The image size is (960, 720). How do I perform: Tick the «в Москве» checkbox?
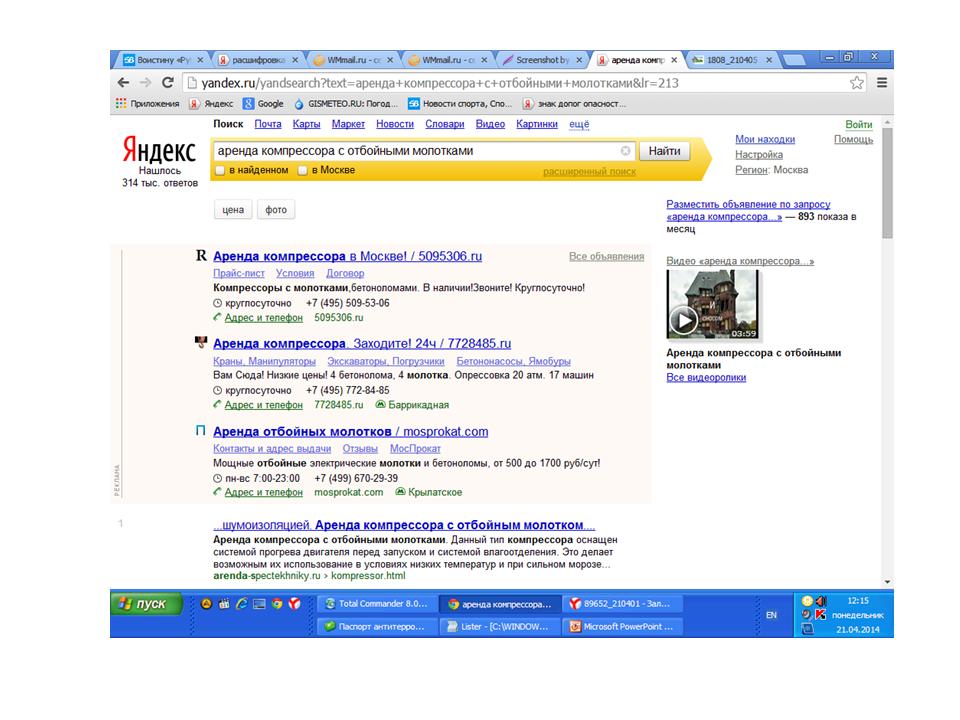pos(302,170)
